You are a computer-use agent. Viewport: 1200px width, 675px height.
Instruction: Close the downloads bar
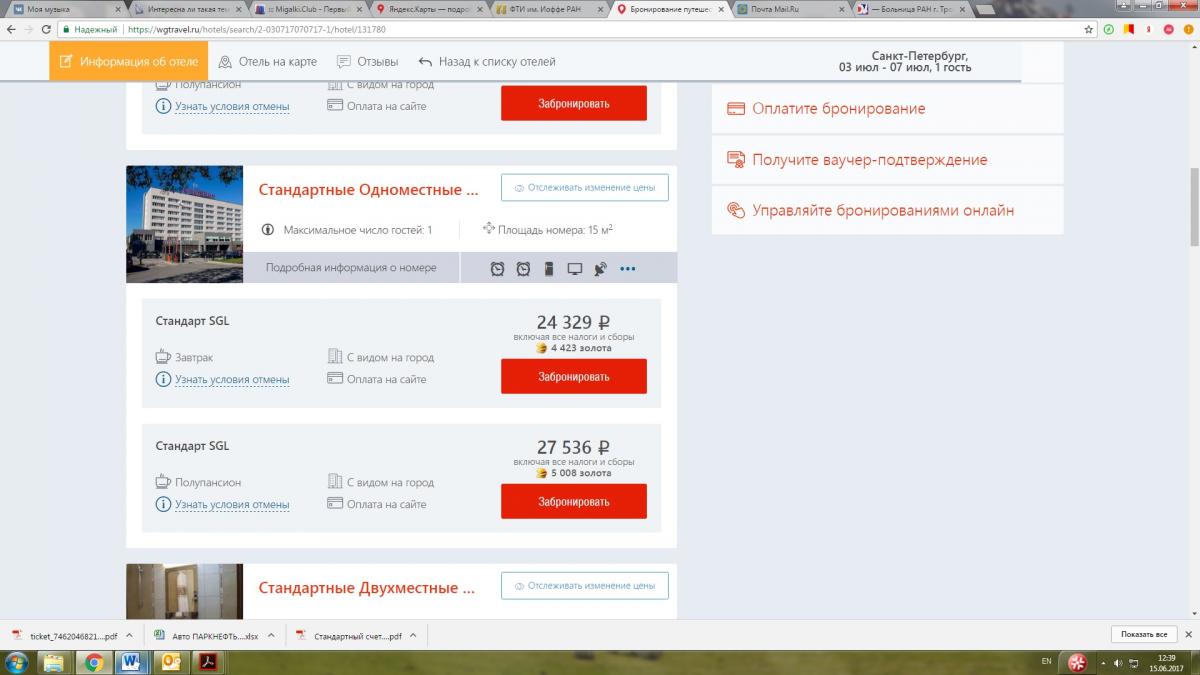tap(1188, 635)
